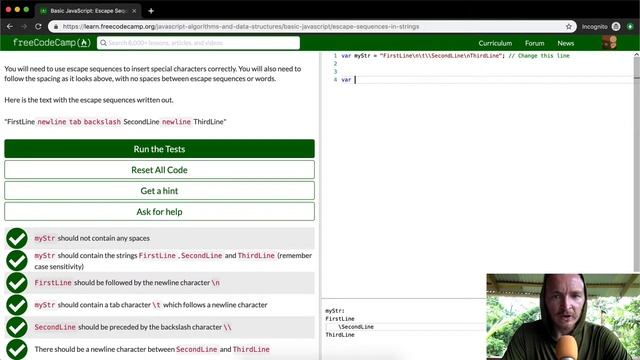Click '\SecondLine' in the output console
The width and height of the screenshot is (640, 360).
[356, 327]
